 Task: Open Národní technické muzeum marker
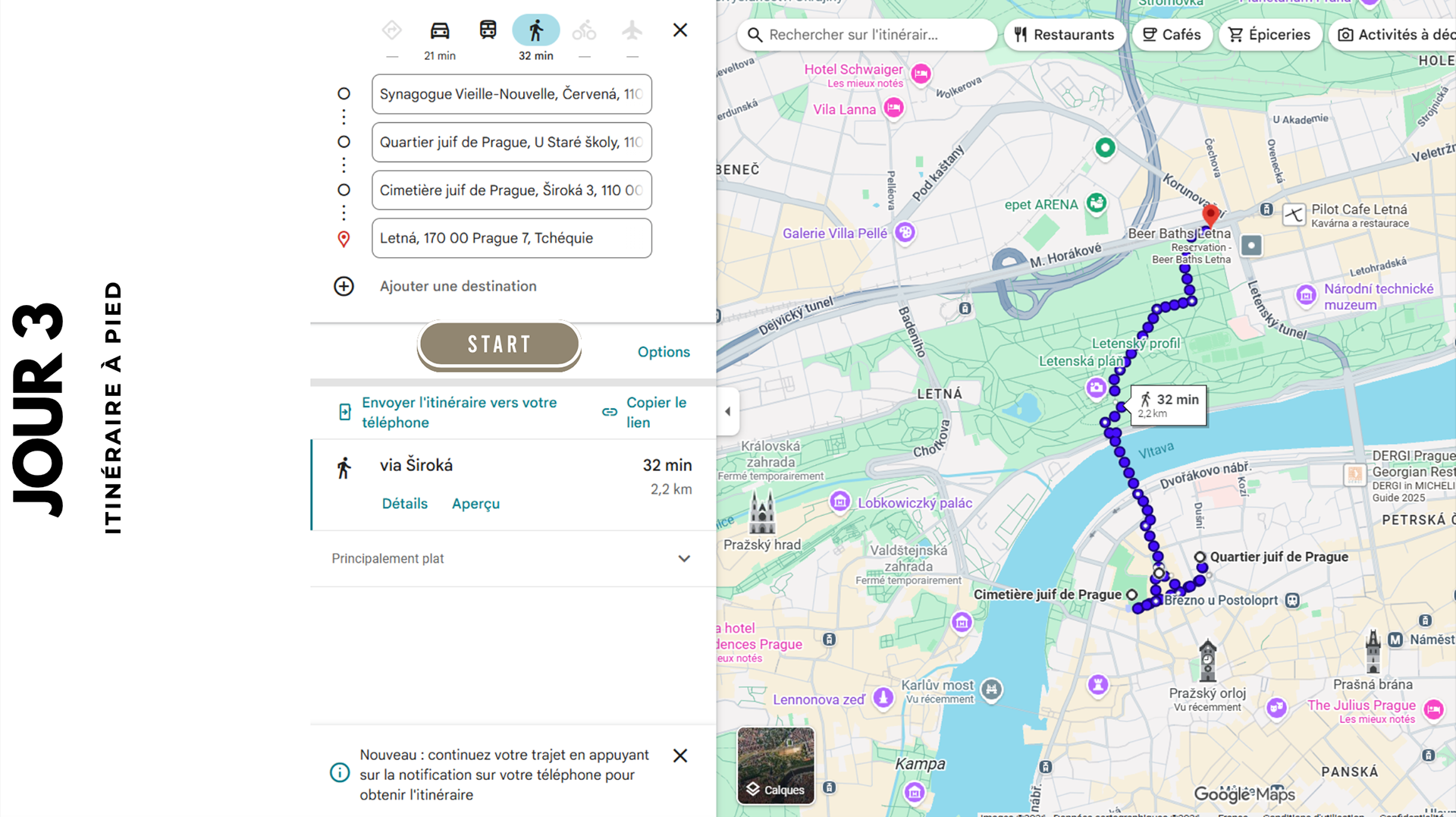point(1306,295)
